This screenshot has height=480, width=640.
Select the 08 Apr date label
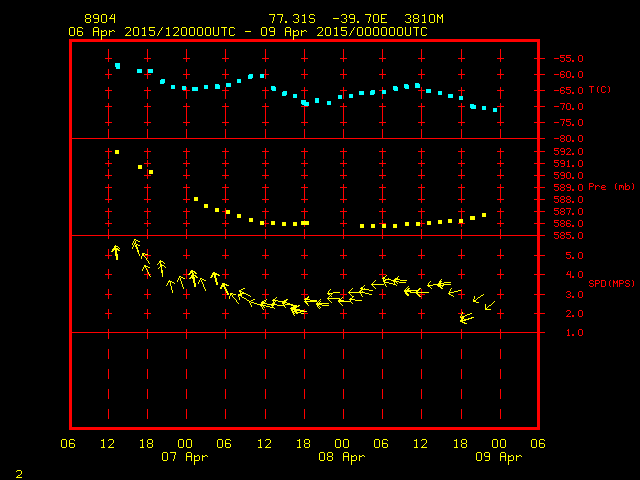(x=342, y=457)
